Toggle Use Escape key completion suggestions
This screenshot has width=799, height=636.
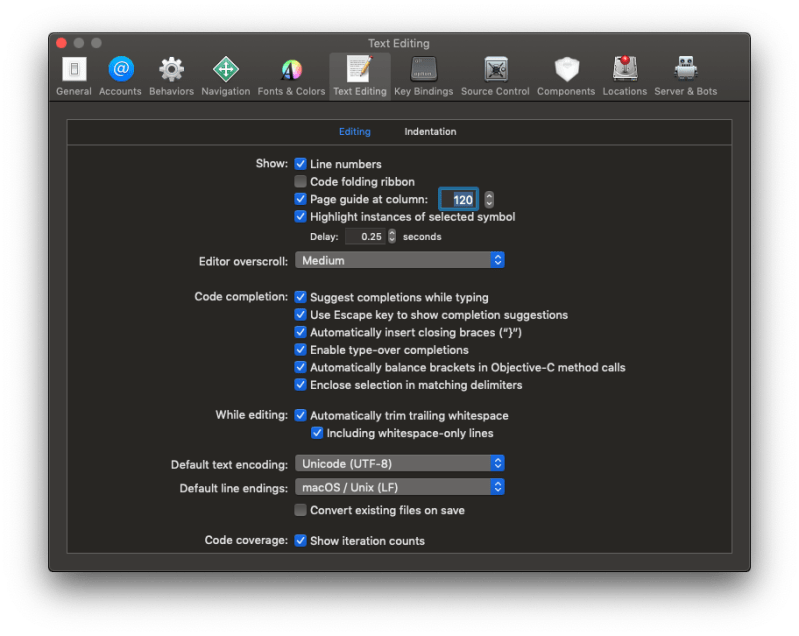301,314
